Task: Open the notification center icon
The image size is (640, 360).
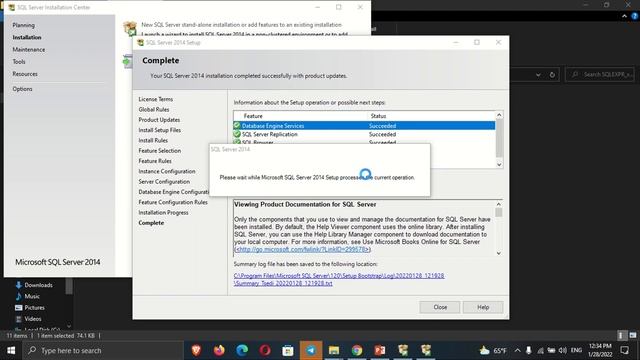Action: click(624, 350)
